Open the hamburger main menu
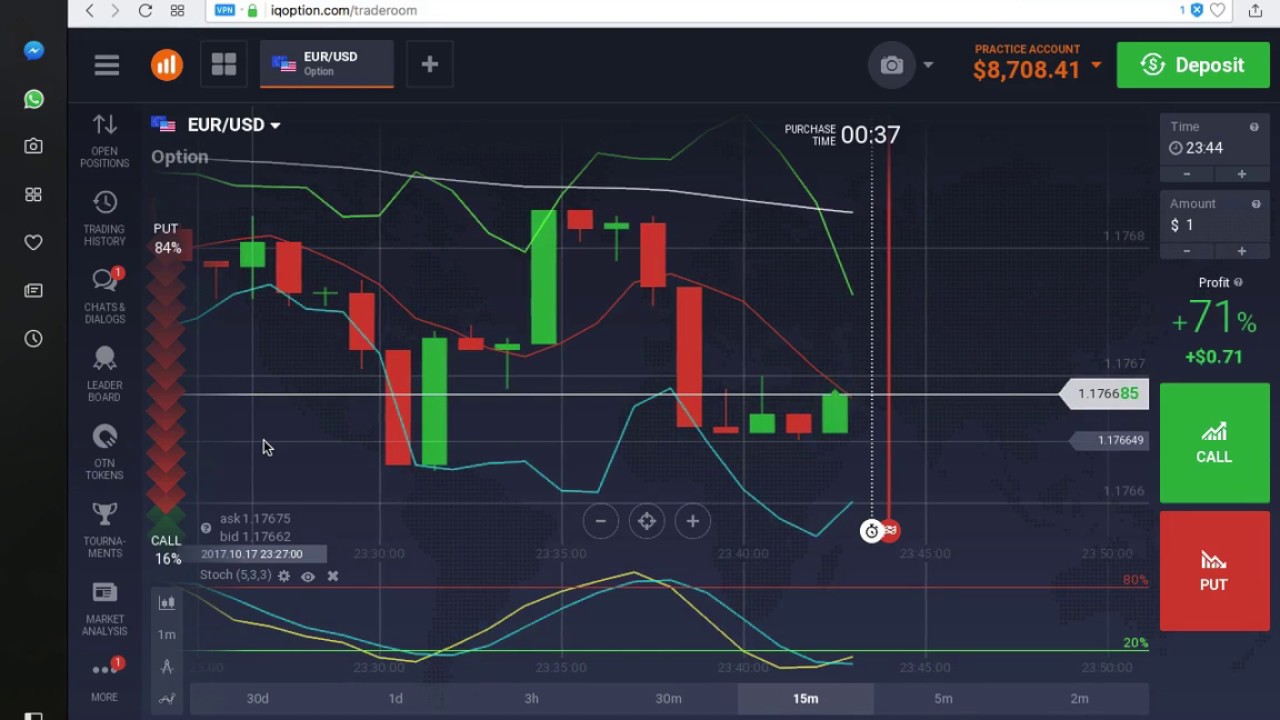1280x720 pixels. point(106,65)
